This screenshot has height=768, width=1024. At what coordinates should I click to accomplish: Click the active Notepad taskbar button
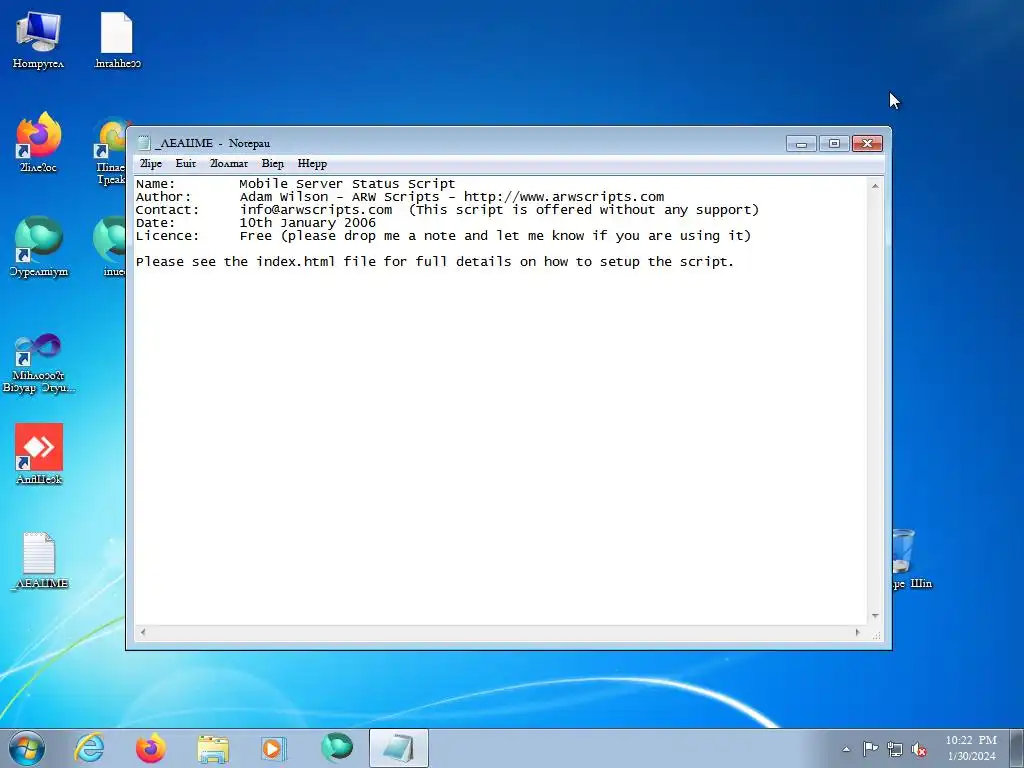[x=398, y=748]
